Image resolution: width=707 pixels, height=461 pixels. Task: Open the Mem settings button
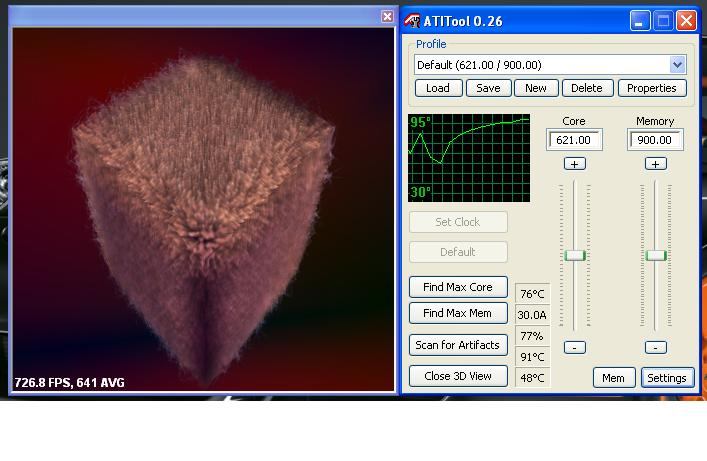pyautogui.click(x=614, y=378)
